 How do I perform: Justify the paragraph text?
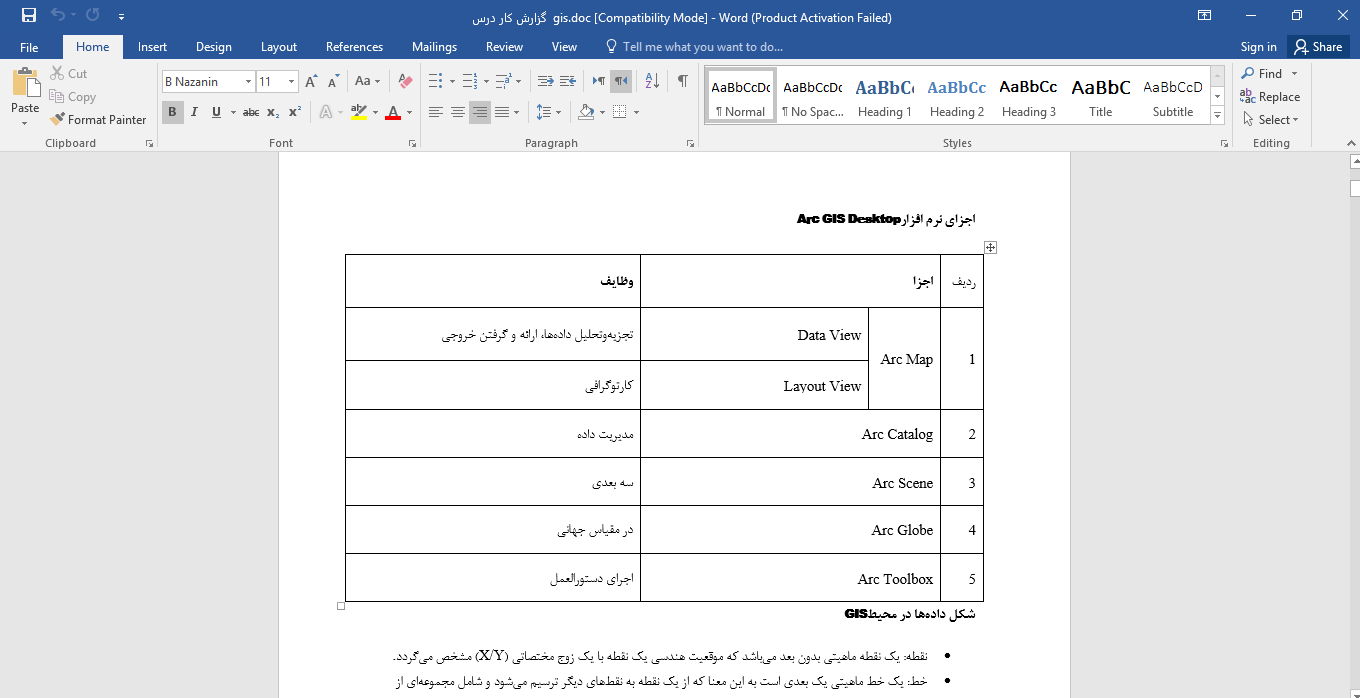coord(502,112)
